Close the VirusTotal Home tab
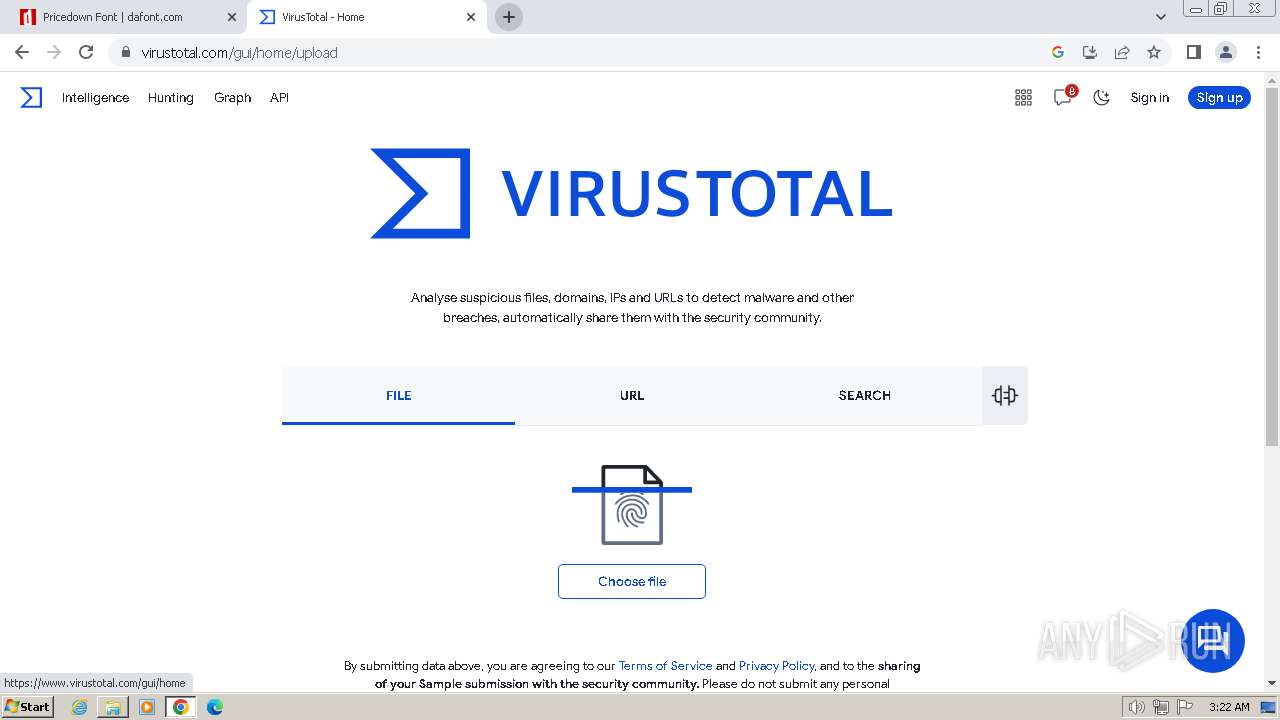Image resolution: width=1280 pixels, height=720 pixels. pos(471,17)
